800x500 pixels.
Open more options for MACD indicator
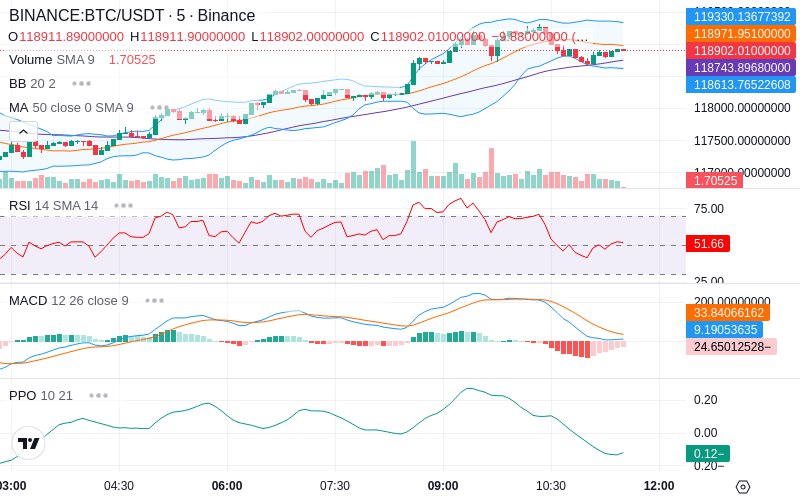click(x=155, y=301)
